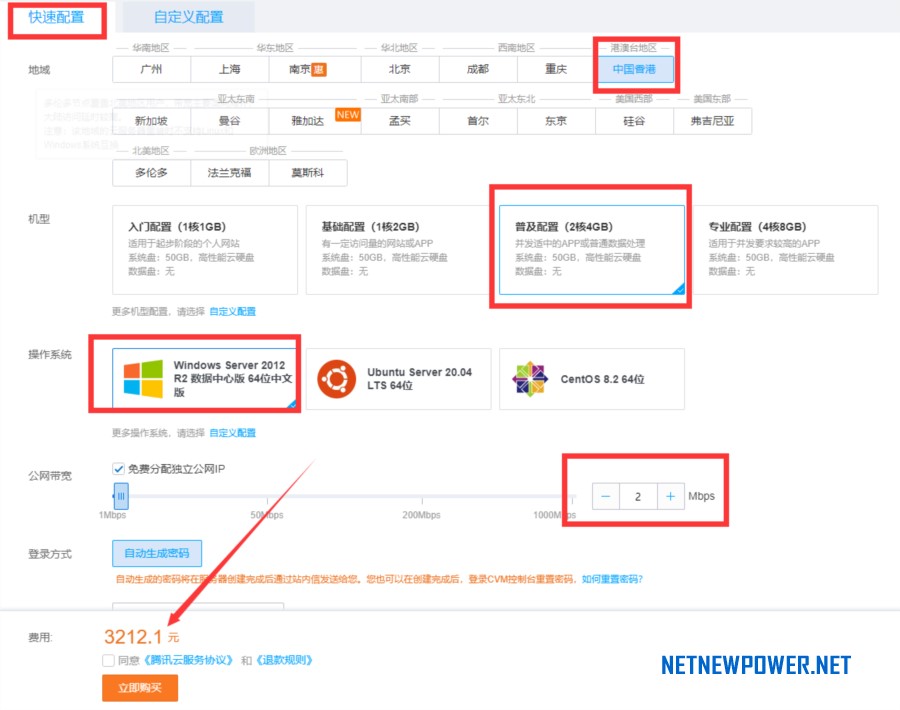Click the Ubuntu logo icon
The width and height of the screenshot is (900, 710).
point(337,379)
